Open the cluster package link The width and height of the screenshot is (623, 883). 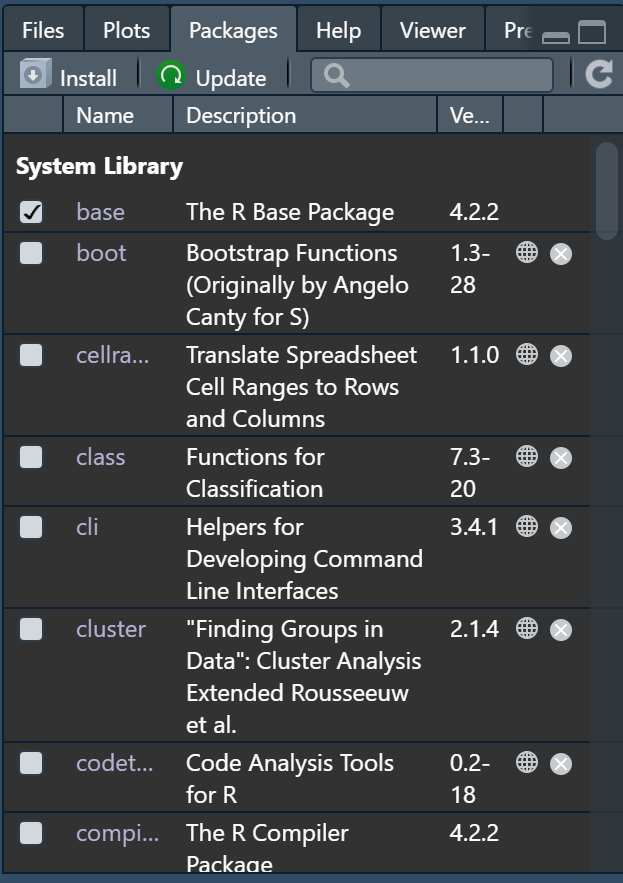click(x=111, y=629)
